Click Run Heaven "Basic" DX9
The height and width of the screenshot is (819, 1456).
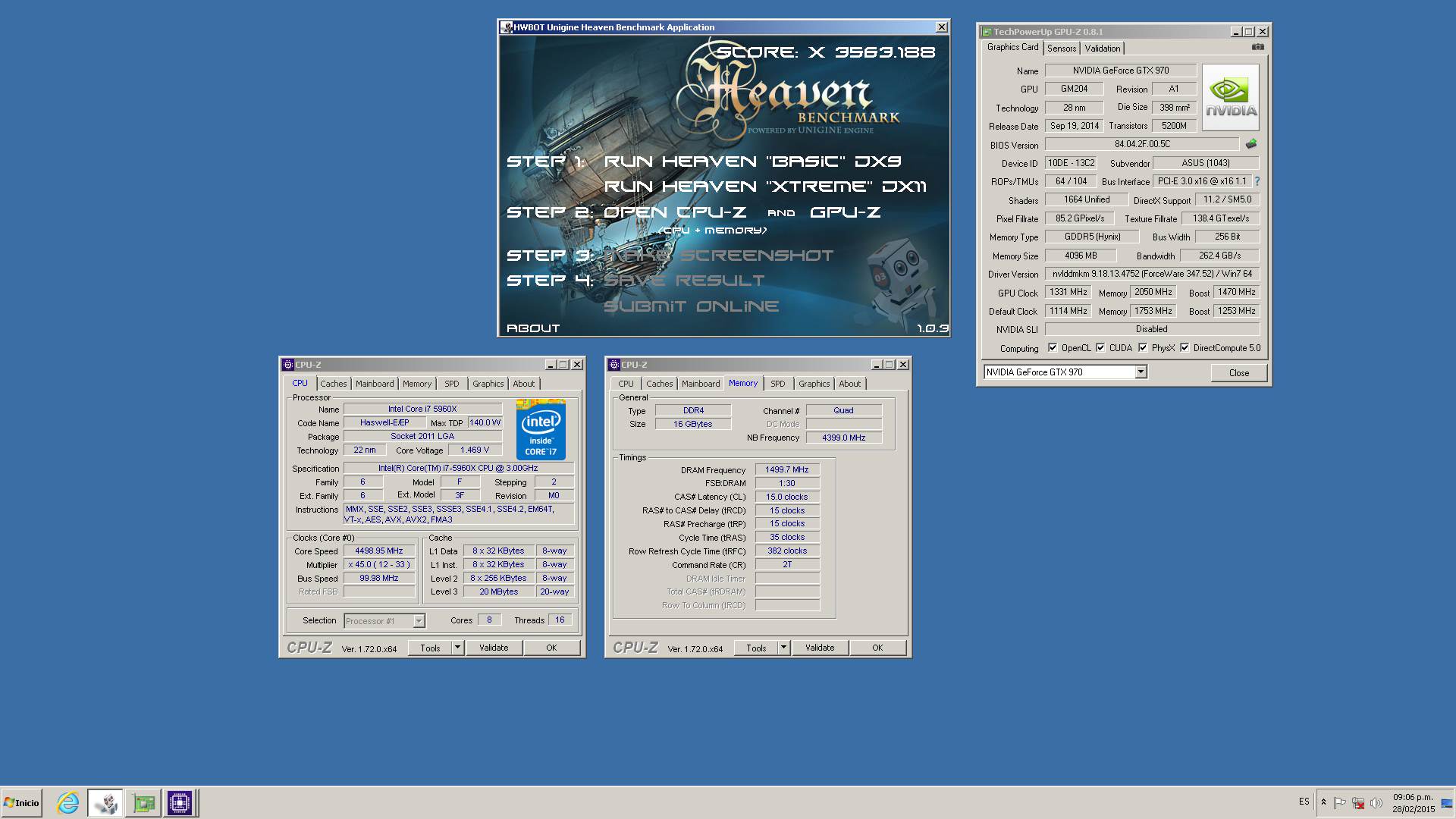(752, 162)
